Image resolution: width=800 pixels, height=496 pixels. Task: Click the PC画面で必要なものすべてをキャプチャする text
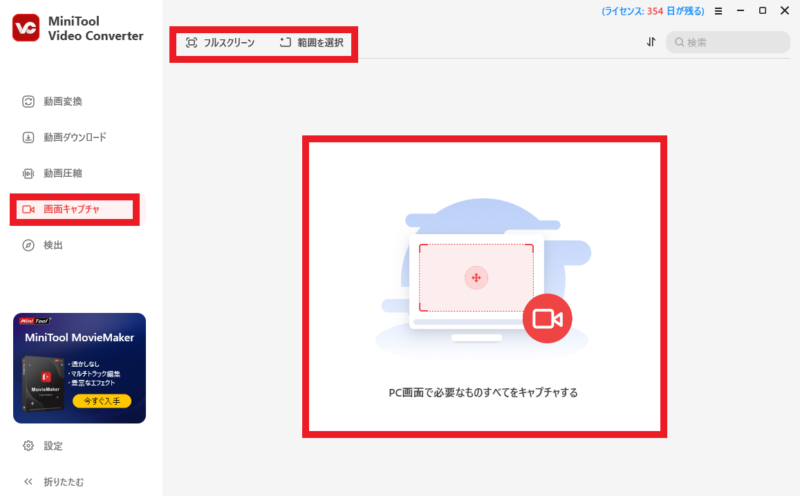[483, 392]
